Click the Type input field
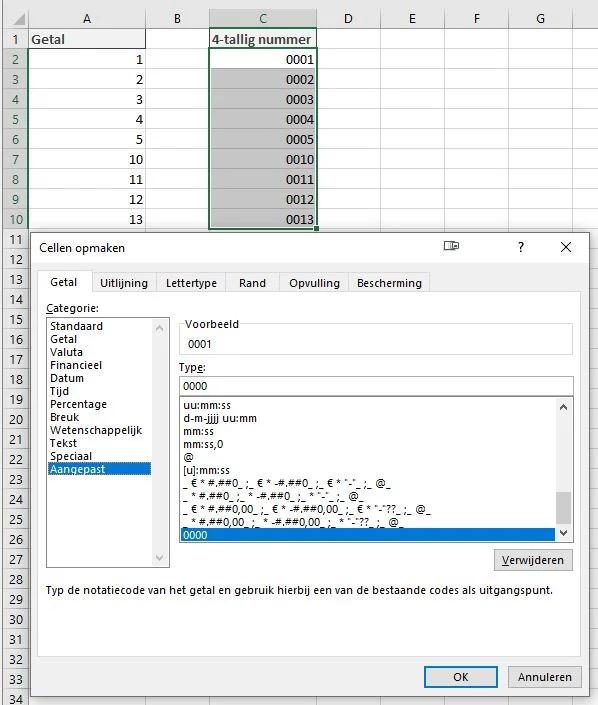This screenshot has width=598, height=705. point(376,386)
